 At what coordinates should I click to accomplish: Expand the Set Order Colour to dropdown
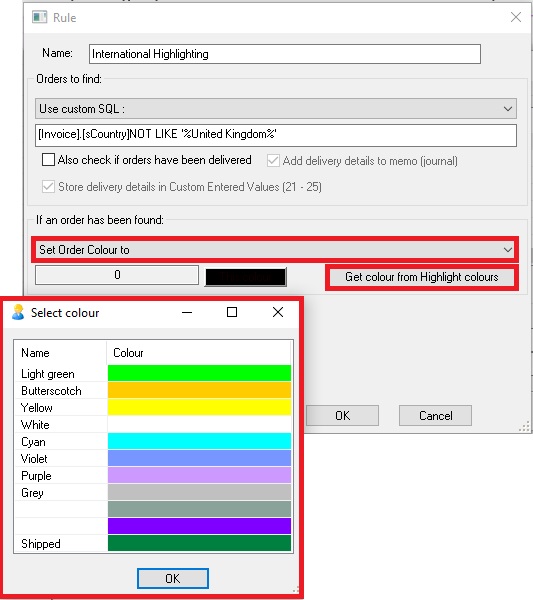(x=276, y=250)
